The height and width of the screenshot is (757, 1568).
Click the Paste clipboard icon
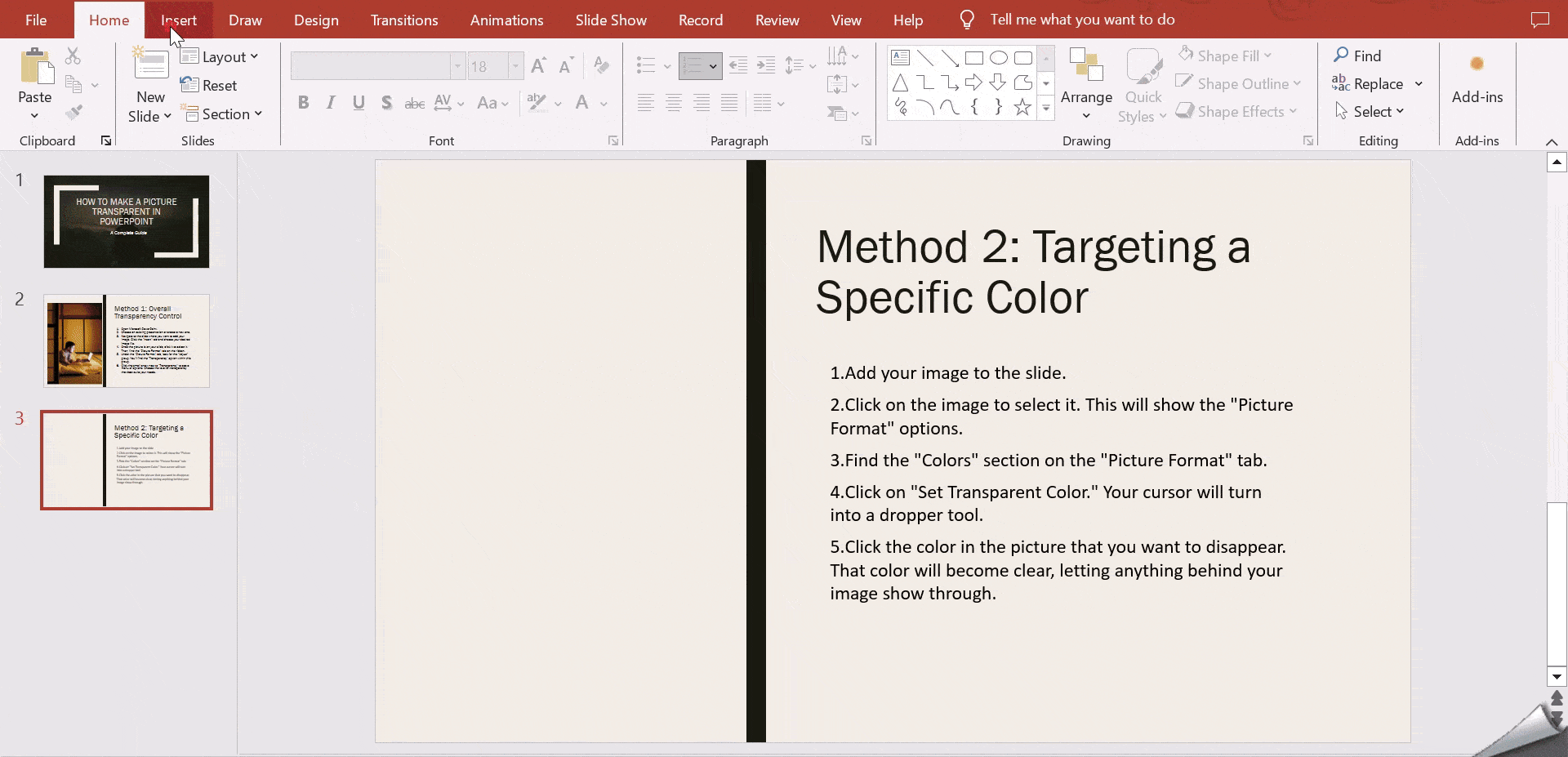(x=34, y=67)
